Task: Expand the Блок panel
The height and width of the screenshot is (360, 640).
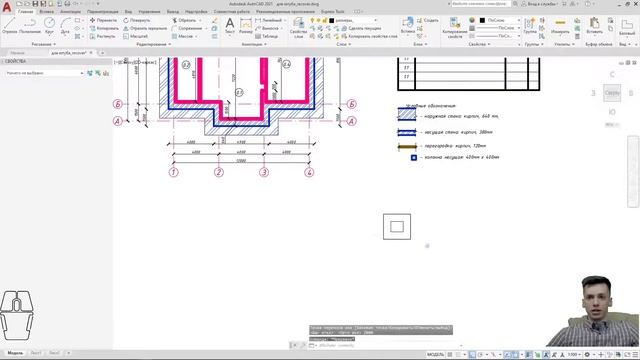Action: point(420,44)
